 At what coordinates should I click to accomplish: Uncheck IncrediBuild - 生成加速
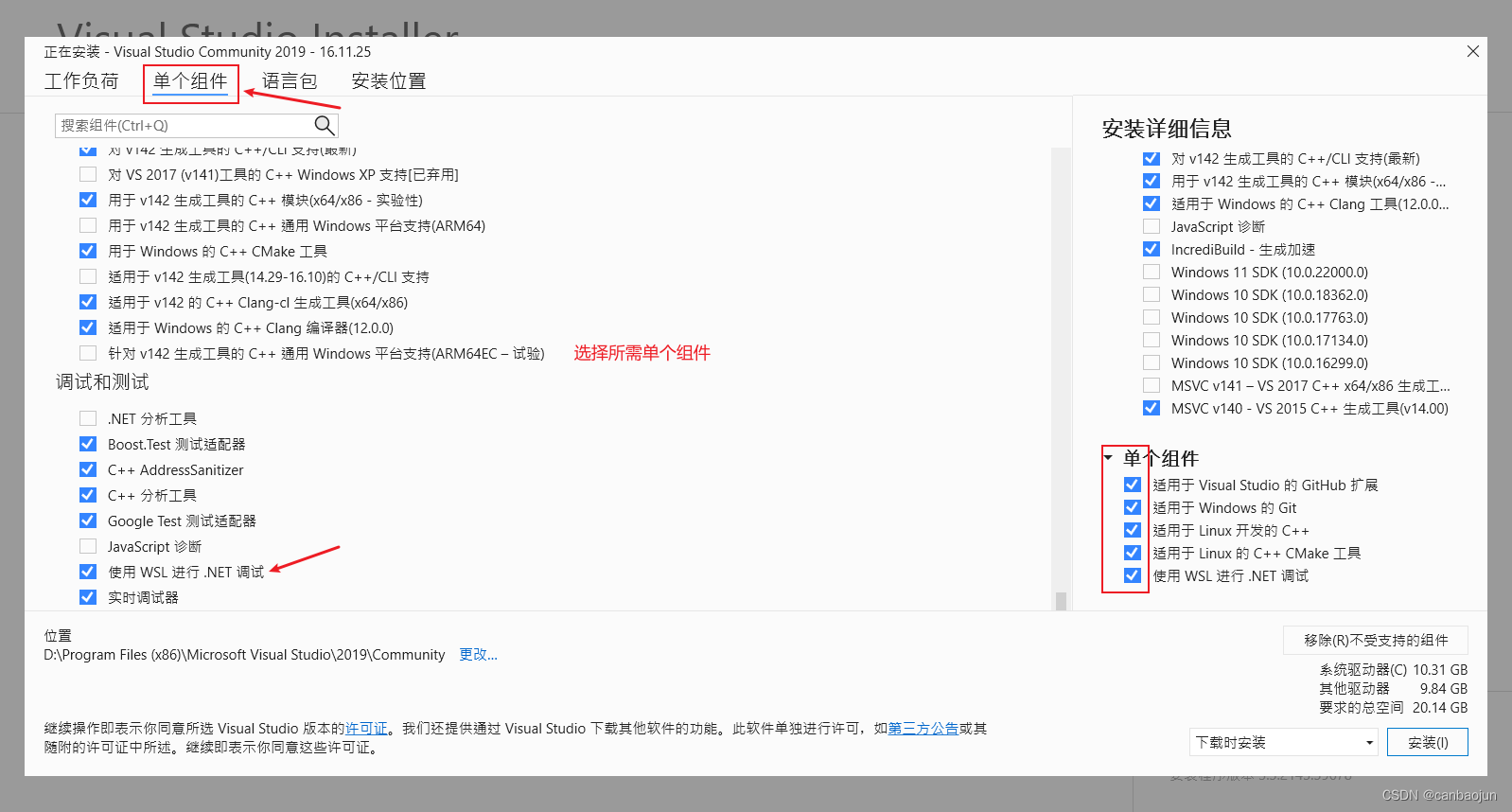[1152, 249]
